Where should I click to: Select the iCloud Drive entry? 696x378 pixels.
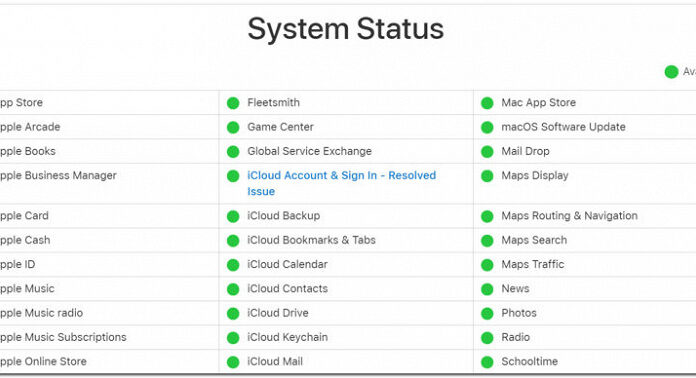tap(277, 313)
